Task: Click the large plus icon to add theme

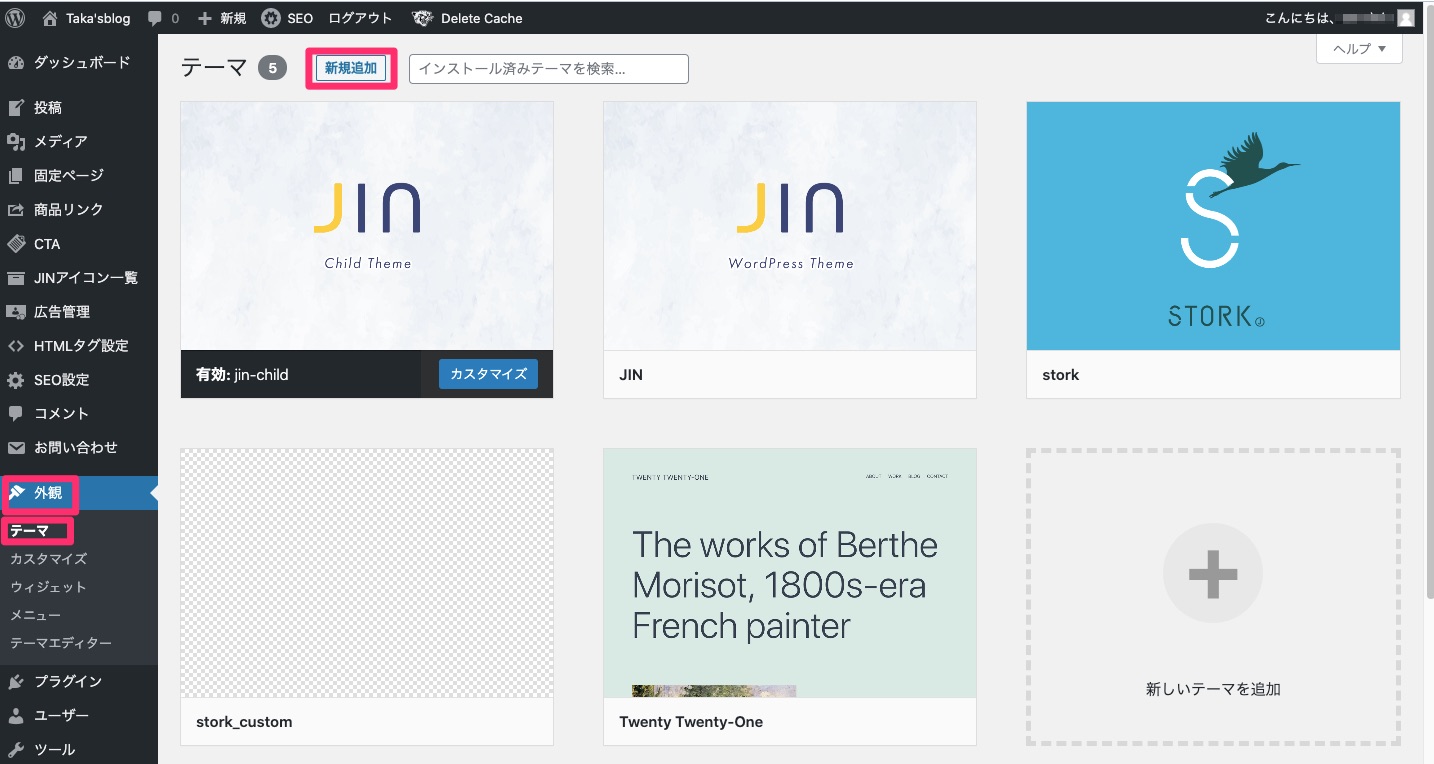Action: (1212, 574)
